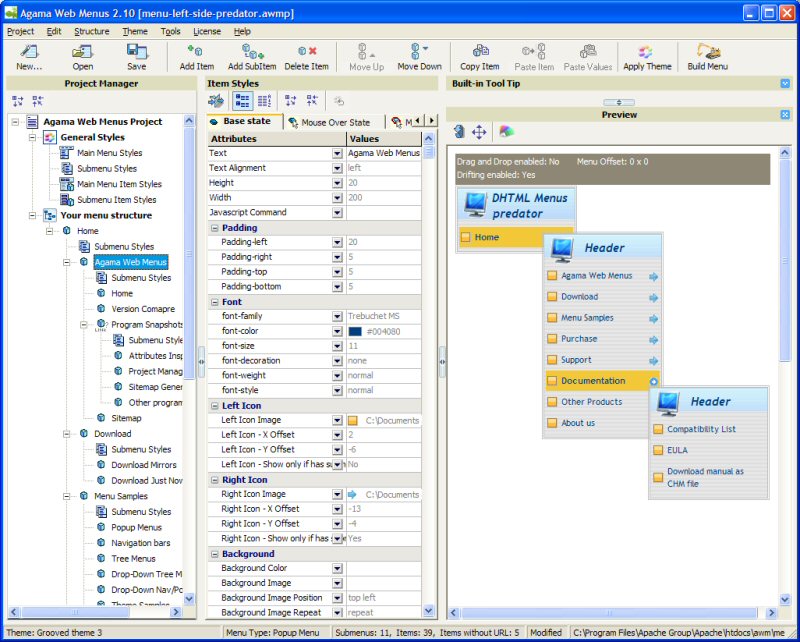Open a project using the Open toolbar icon
The width and height of the screenshot is (800, 642).
tap(82, 57)
